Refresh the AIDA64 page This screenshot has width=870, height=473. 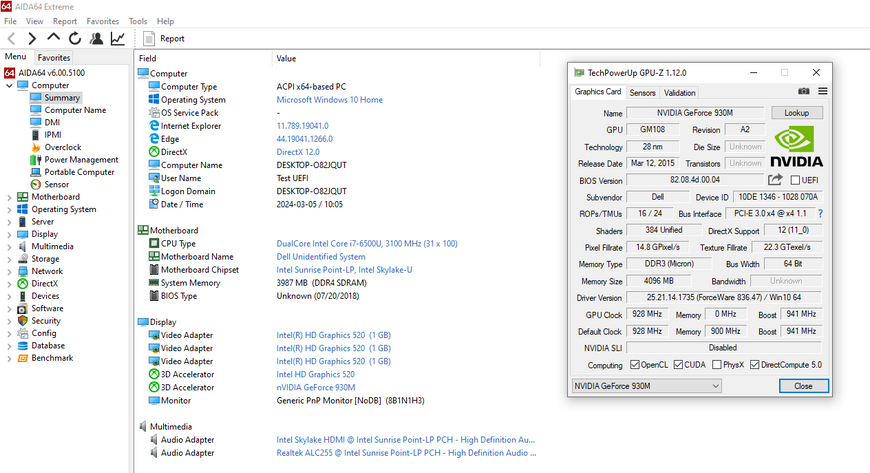pos(75,38)
